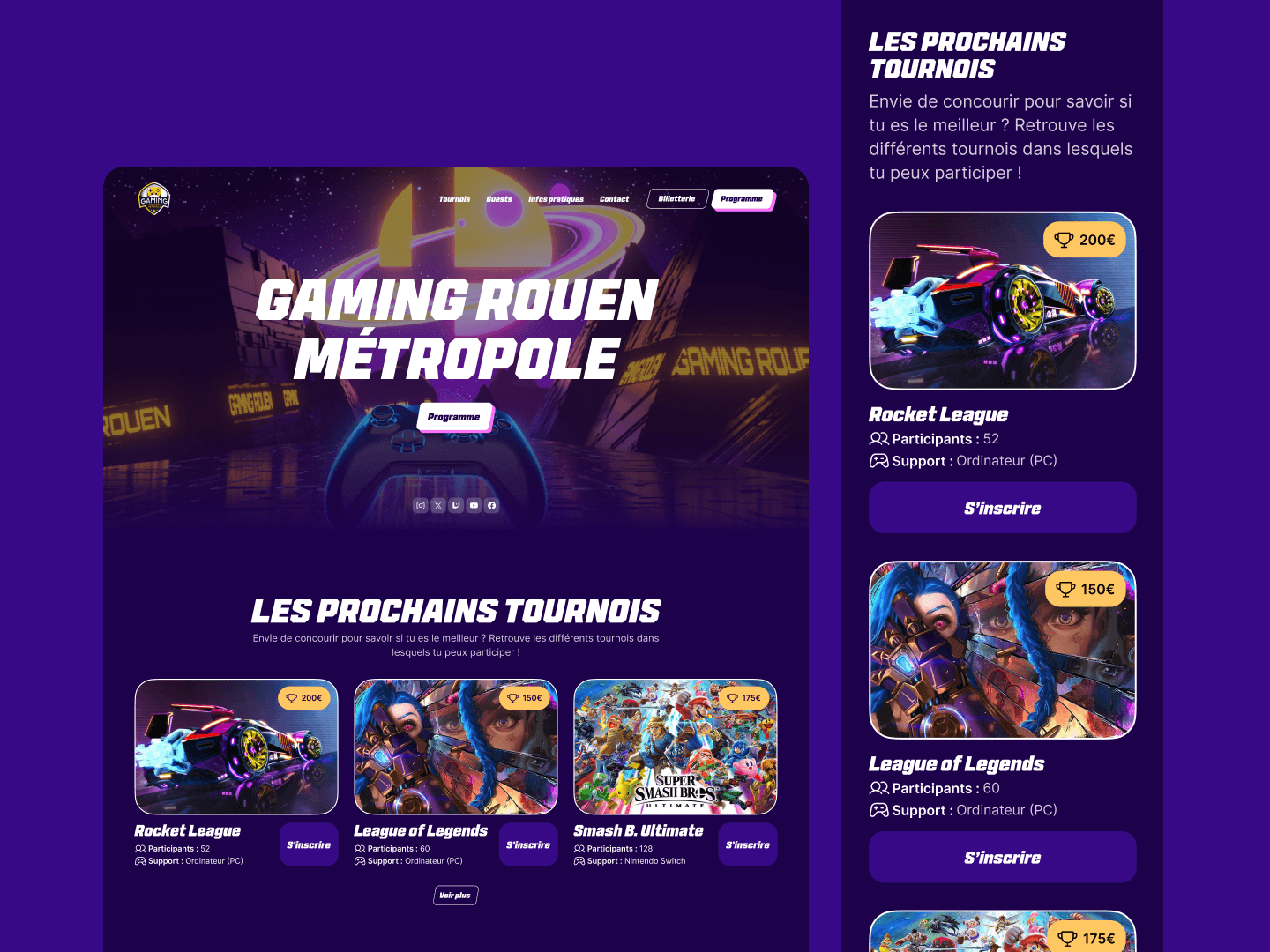Select the Smash Bros Ultimate tournament image

[676, 747]
